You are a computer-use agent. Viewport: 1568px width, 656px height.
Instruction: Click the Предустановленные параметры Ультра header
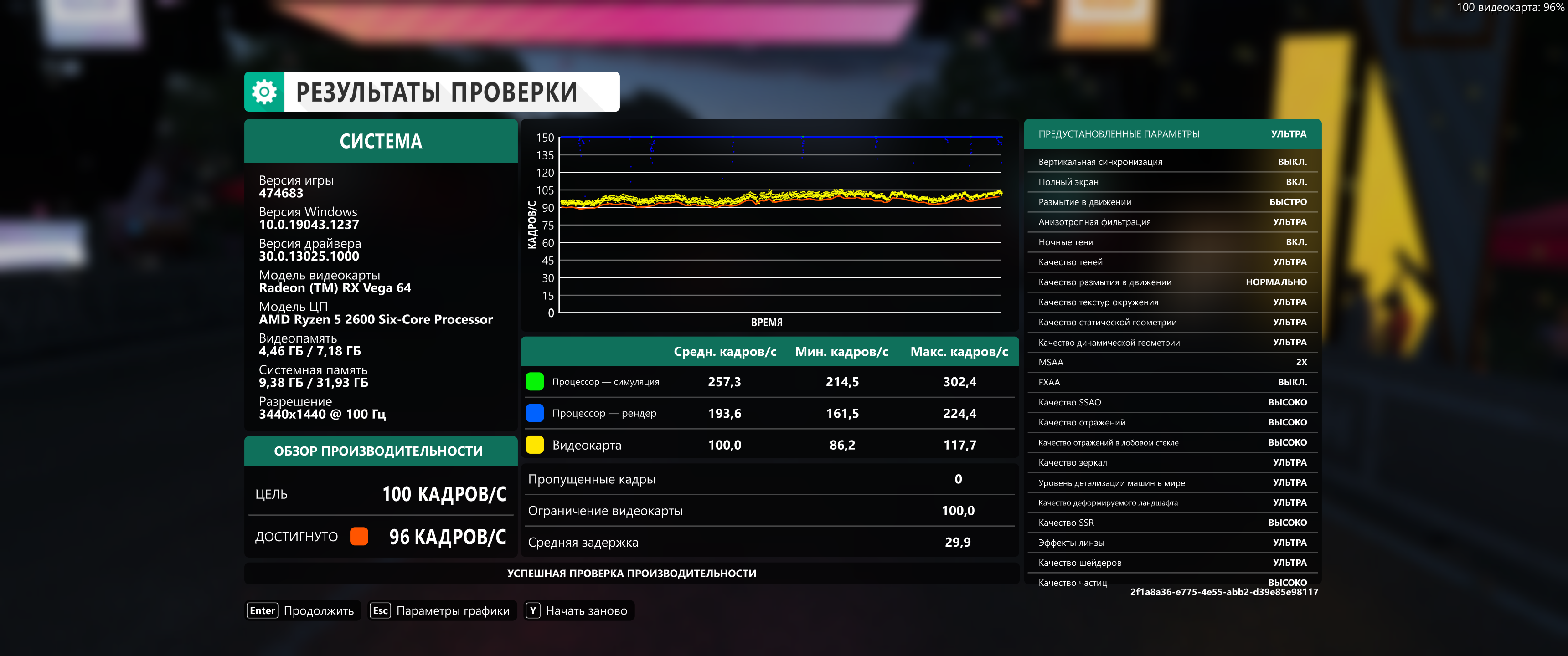pos(1172,134)
